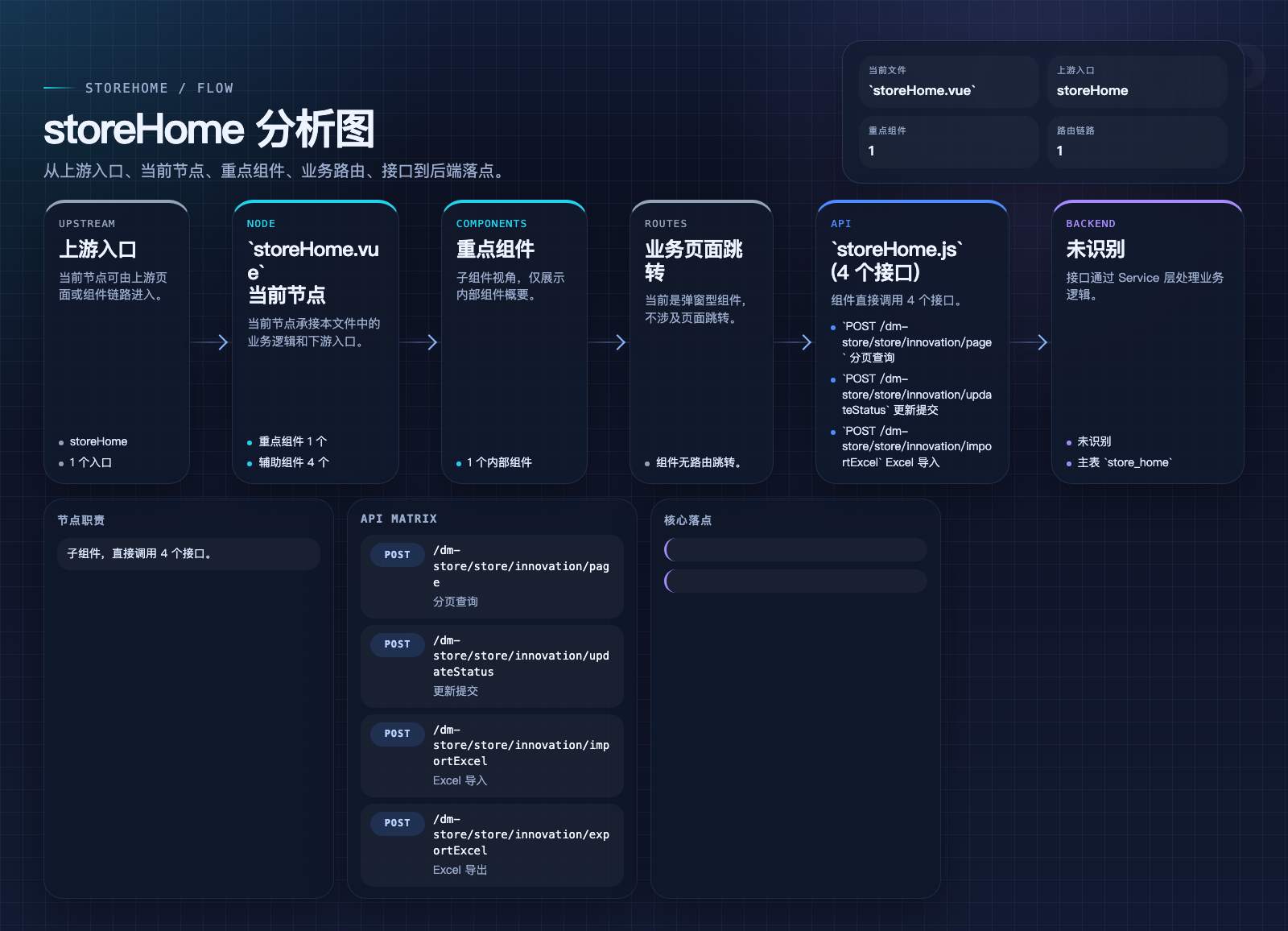Click the label Excel 导出 in API matrix
This screenshot has height=931, width=1288.
[x=460, y=870]
